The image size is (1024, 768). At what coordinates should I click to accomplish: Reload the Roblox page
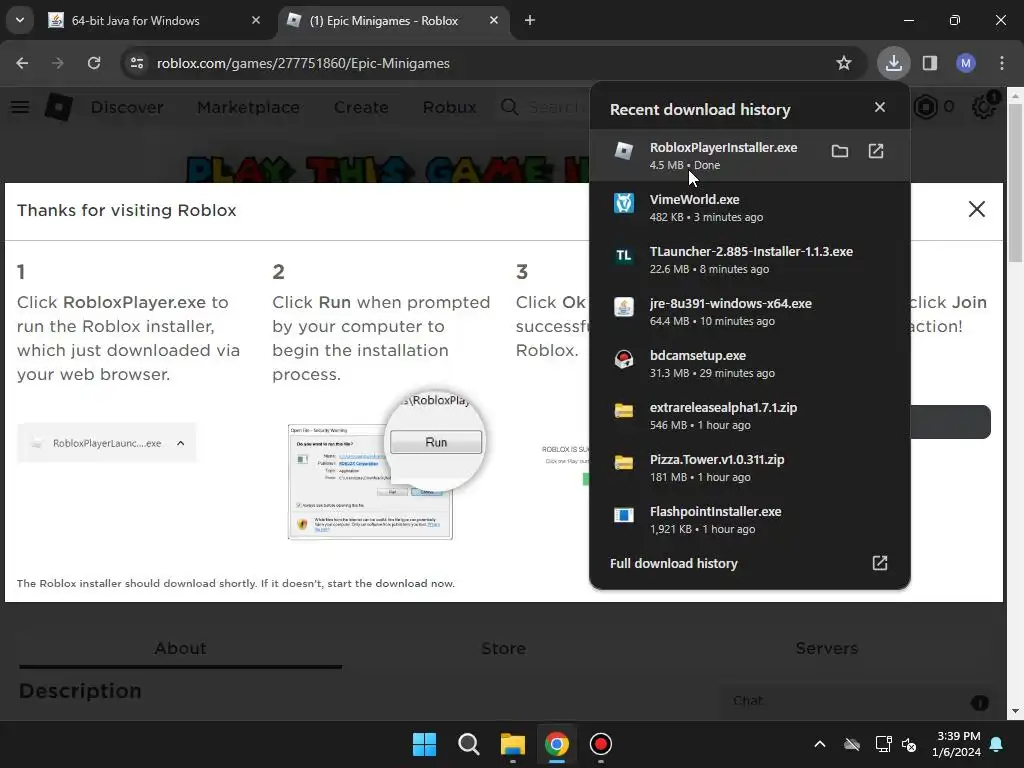(94, 63)
